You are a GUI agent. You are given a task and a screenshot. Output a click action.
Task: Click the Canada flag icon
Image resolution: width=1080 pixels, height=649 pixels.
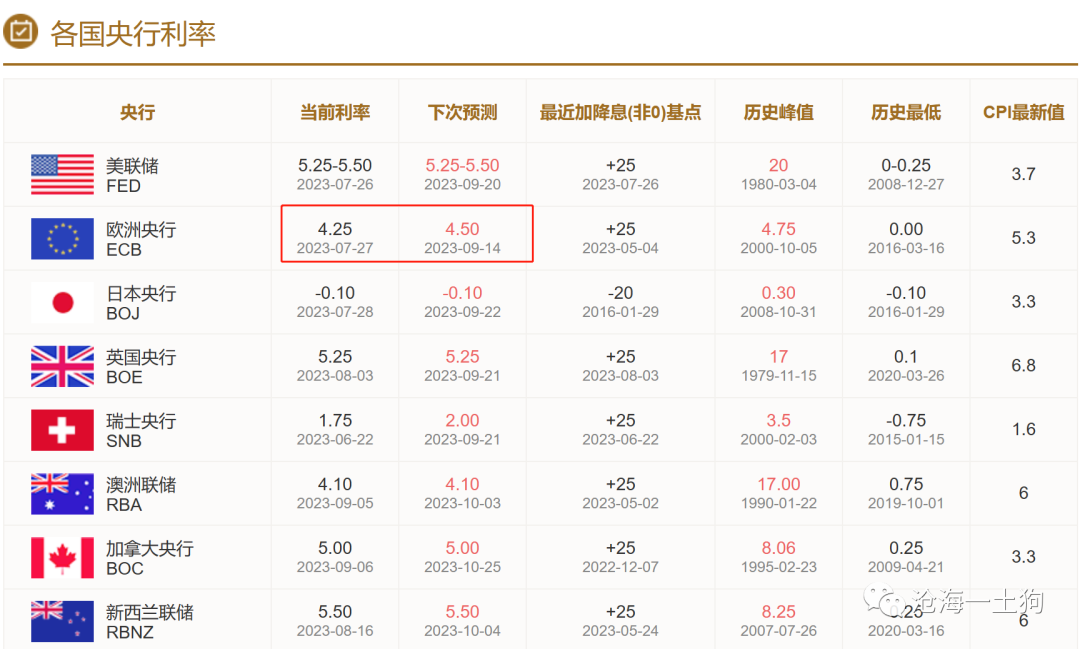click(62, 557)
